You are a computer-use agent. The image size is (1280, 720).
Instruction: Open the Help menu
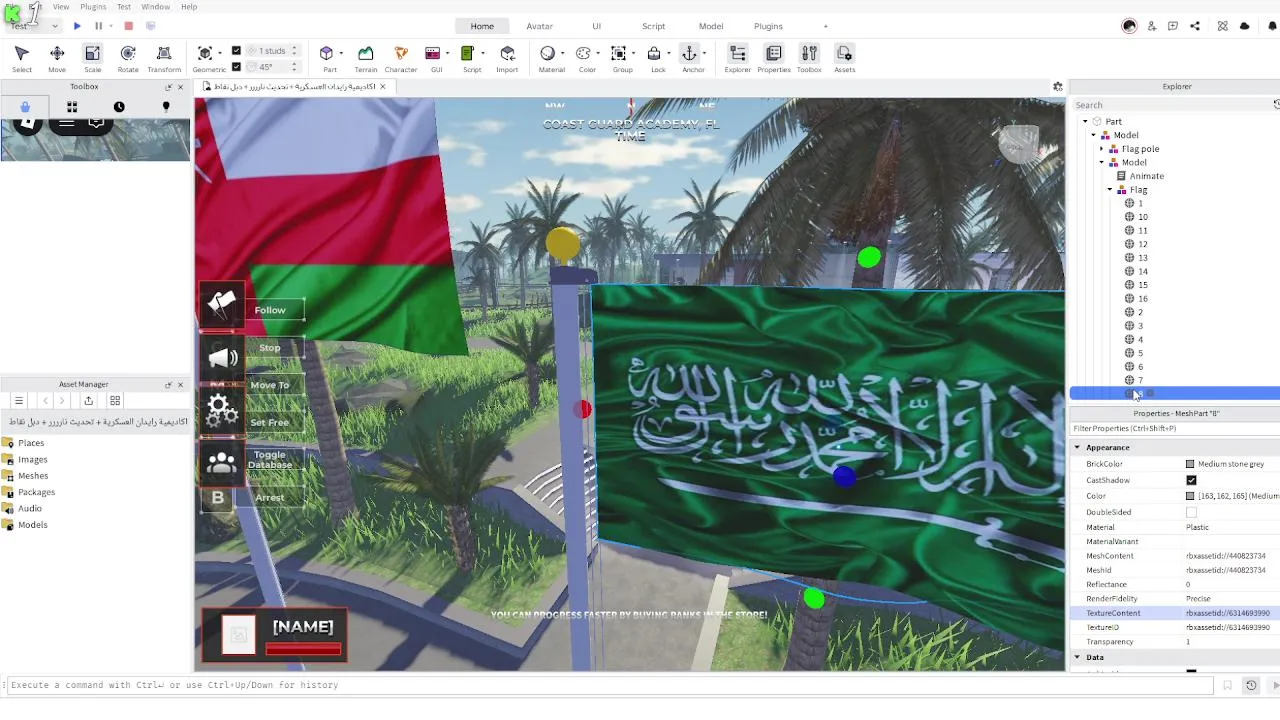188,7
